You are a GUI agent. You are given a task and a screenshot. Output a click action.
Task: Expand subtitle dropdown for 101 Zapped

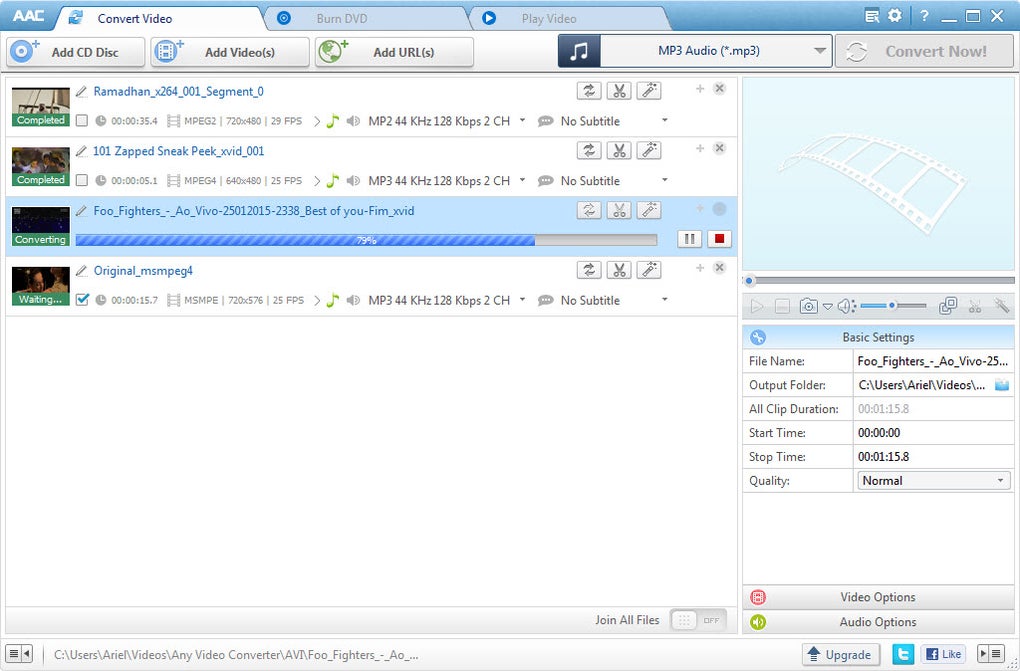(664, 180)
